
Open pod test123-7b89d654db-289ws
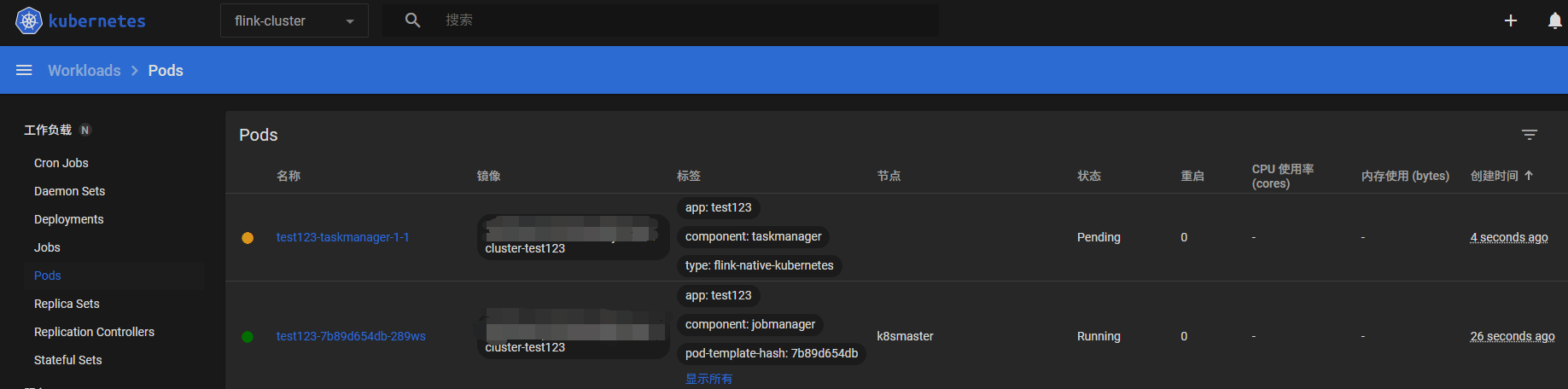[351, 336]
